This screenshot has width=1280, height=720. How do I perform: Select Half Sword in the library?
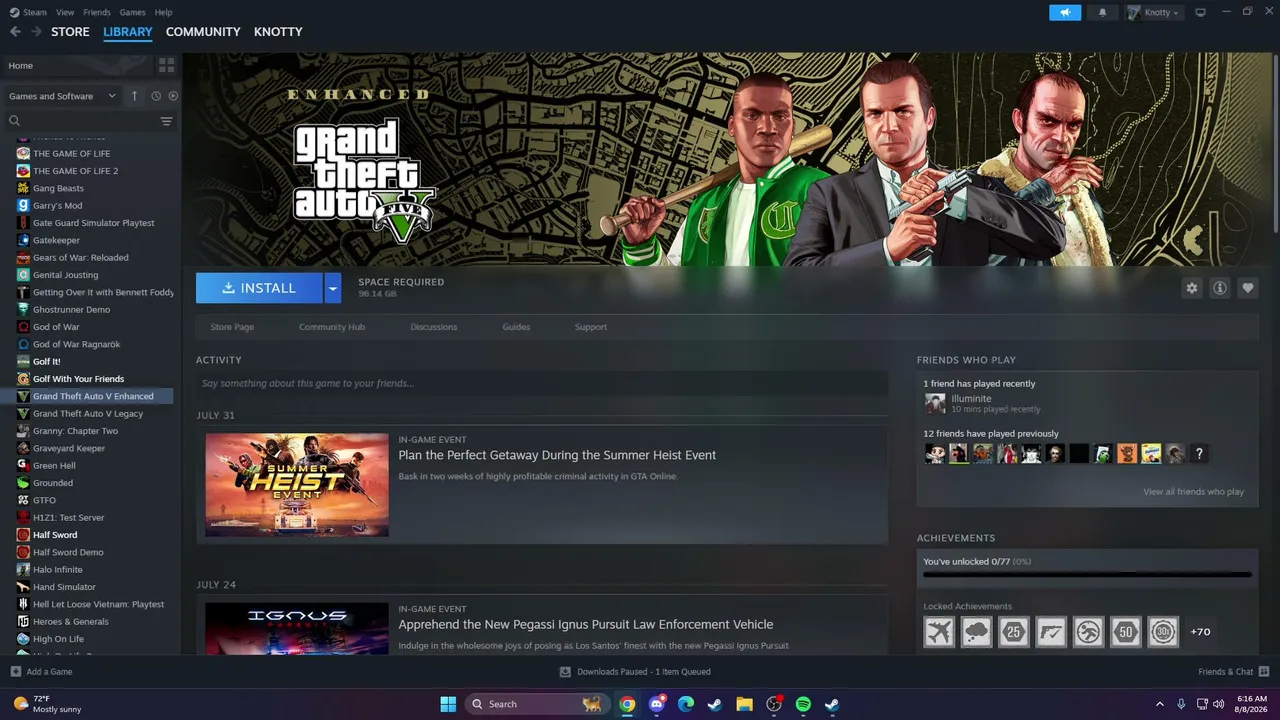click(55, 535)
